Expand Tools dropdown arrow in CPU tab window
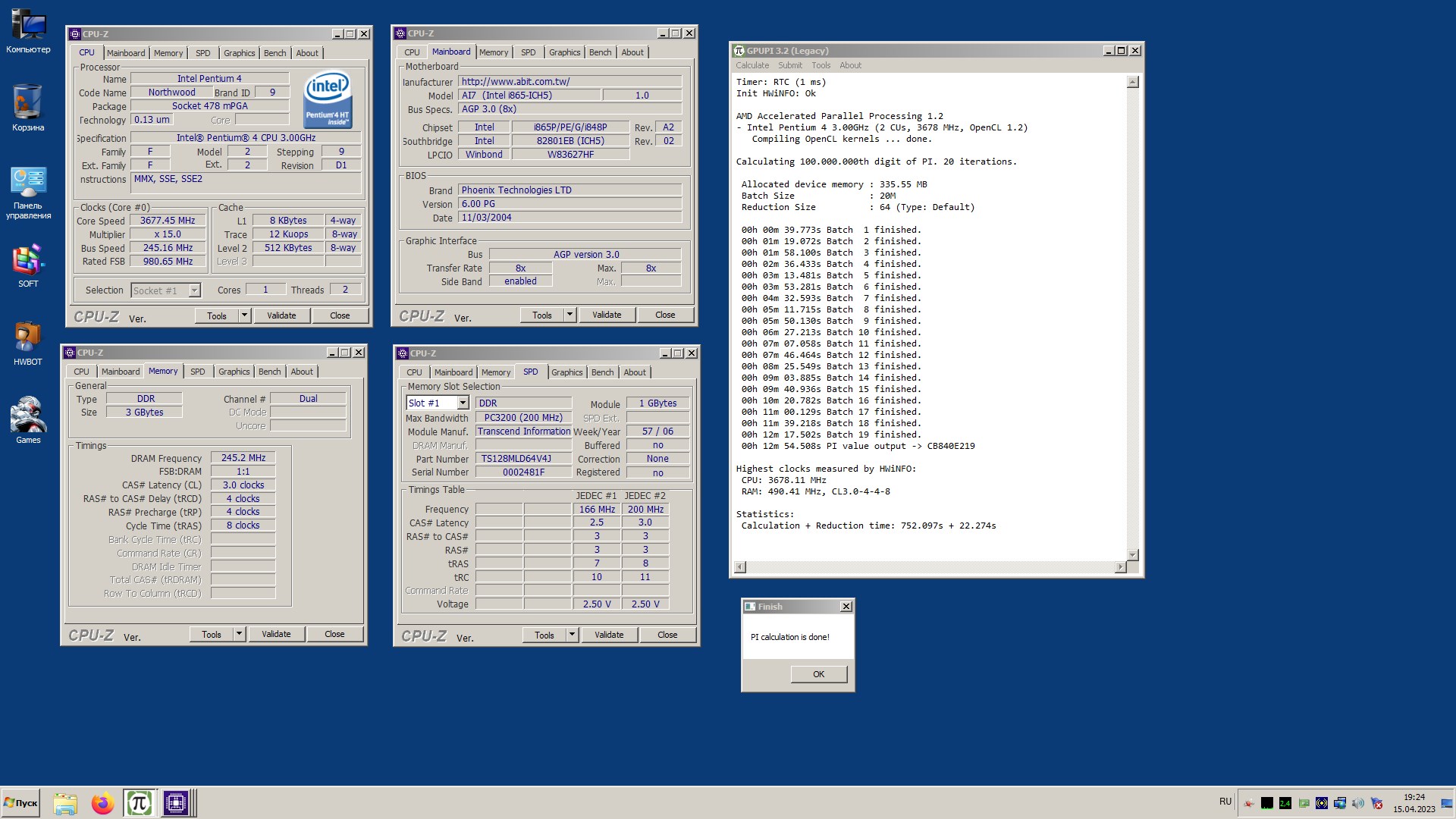1456x819 pixels. [x=244, y=315]
